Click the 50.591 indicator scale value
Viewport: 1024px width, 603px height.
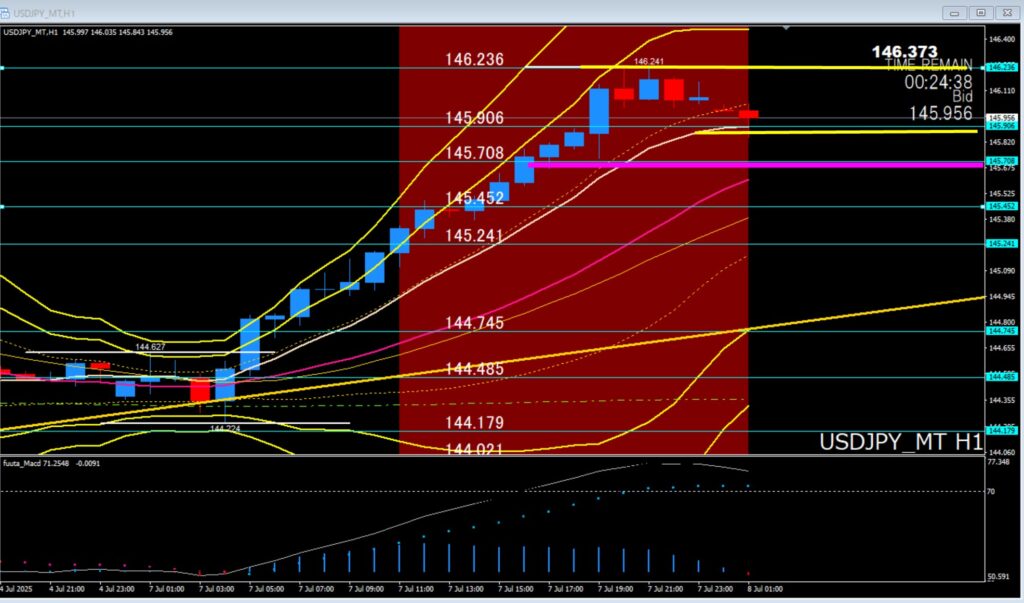(x=999, y=576)
